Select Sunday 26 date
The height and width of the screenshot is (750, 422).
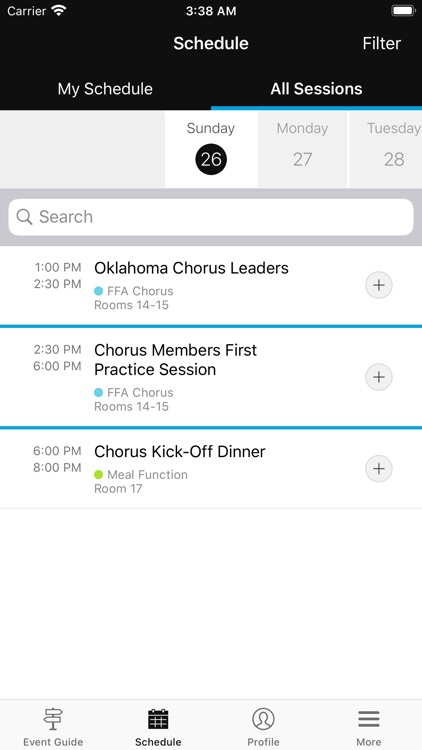(x=211, y=149)
